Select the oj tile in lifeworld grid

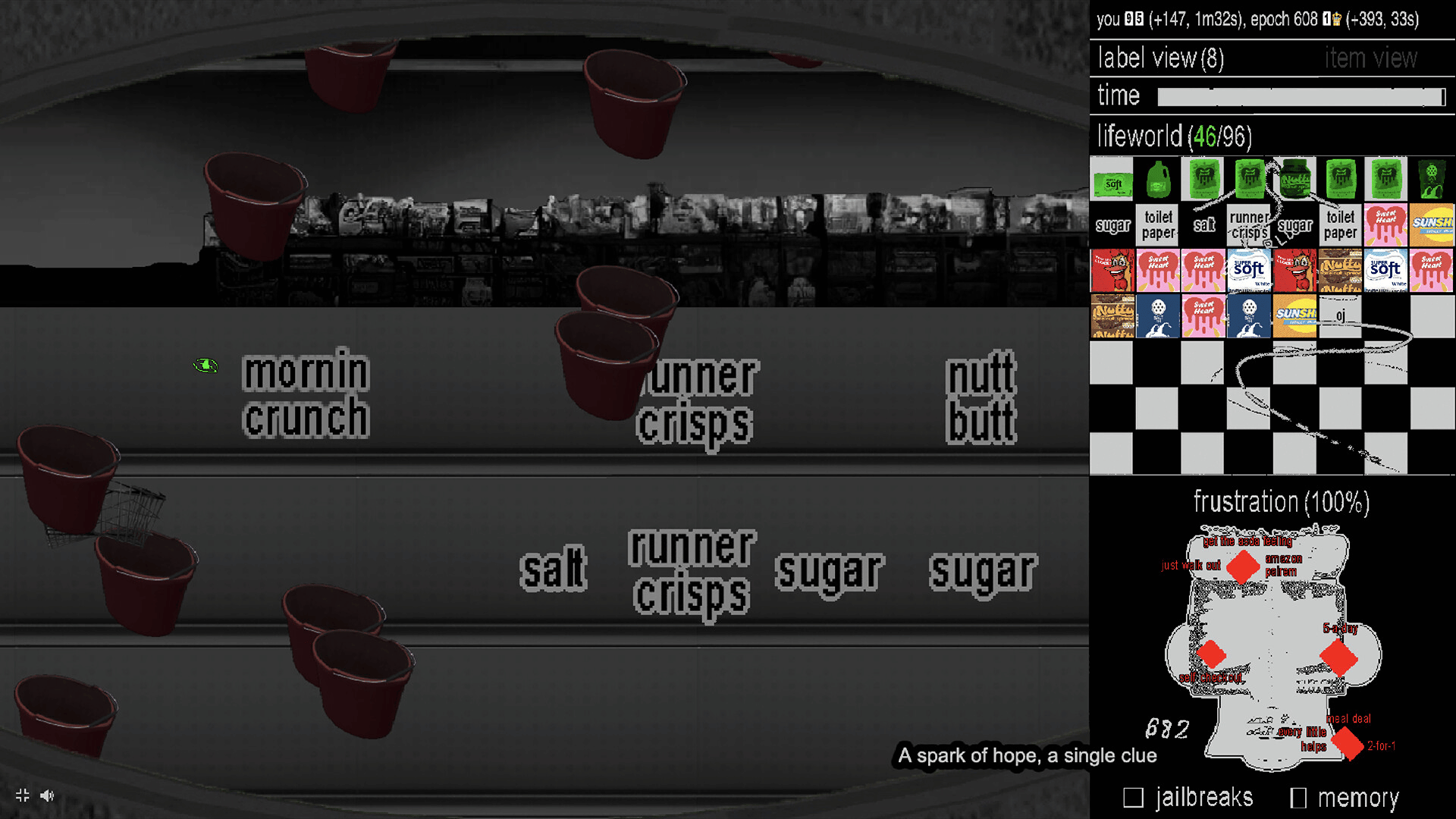[1340, 315]
